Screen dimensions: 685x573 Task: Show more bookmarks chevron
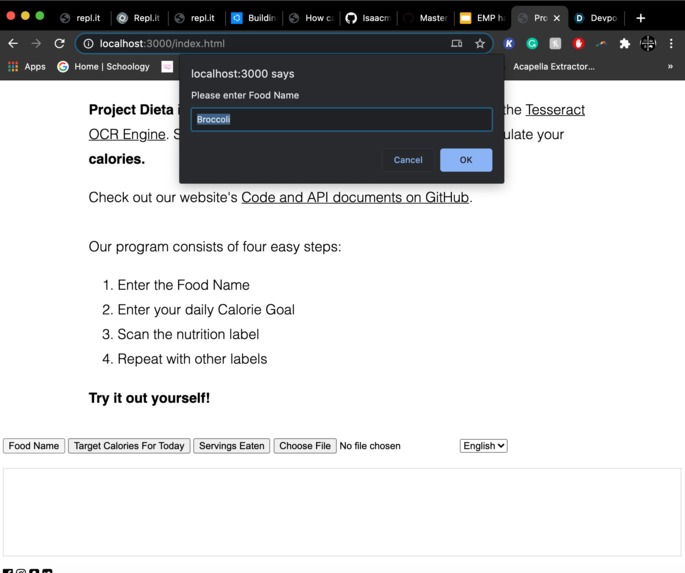pos(670,66)
